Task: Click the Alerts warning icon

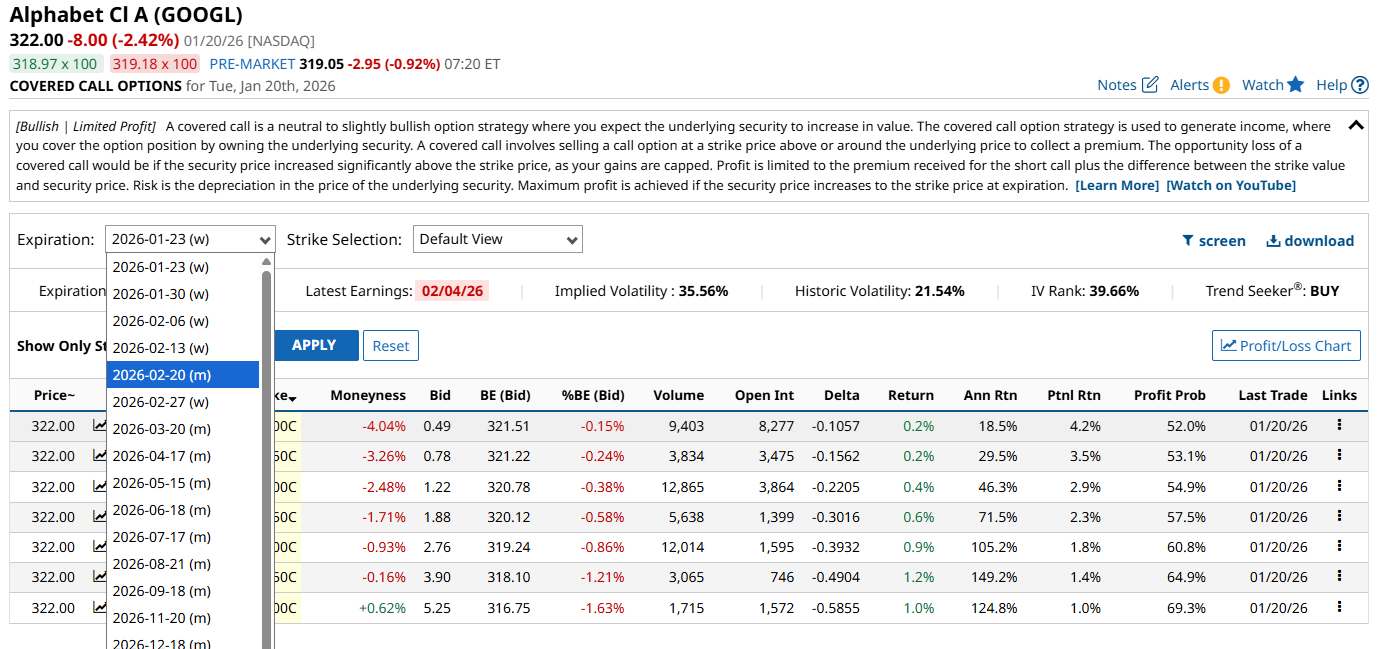Action: click(x=1221, y=85)
